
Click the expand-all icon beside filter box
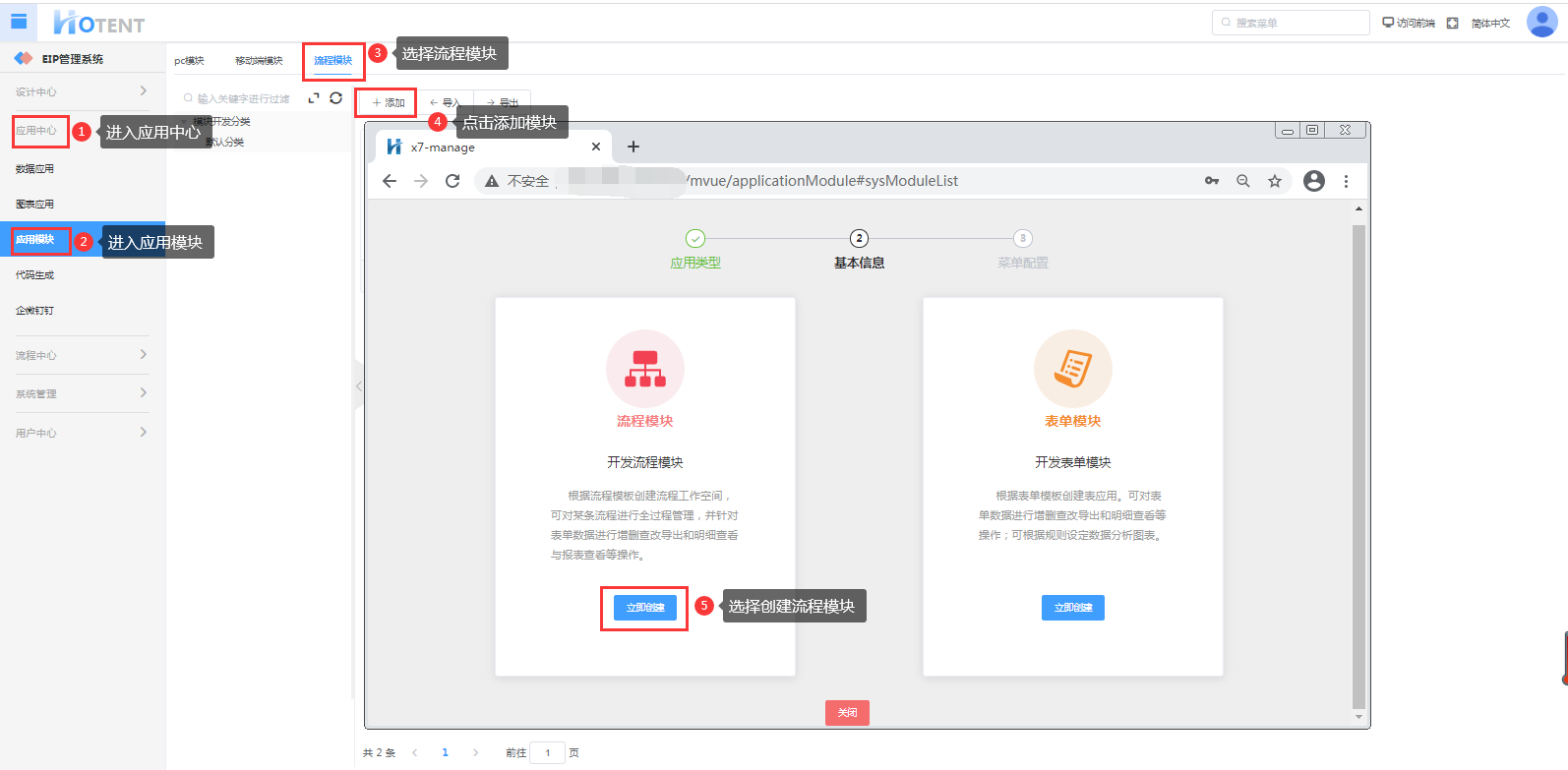click(314, 98)
